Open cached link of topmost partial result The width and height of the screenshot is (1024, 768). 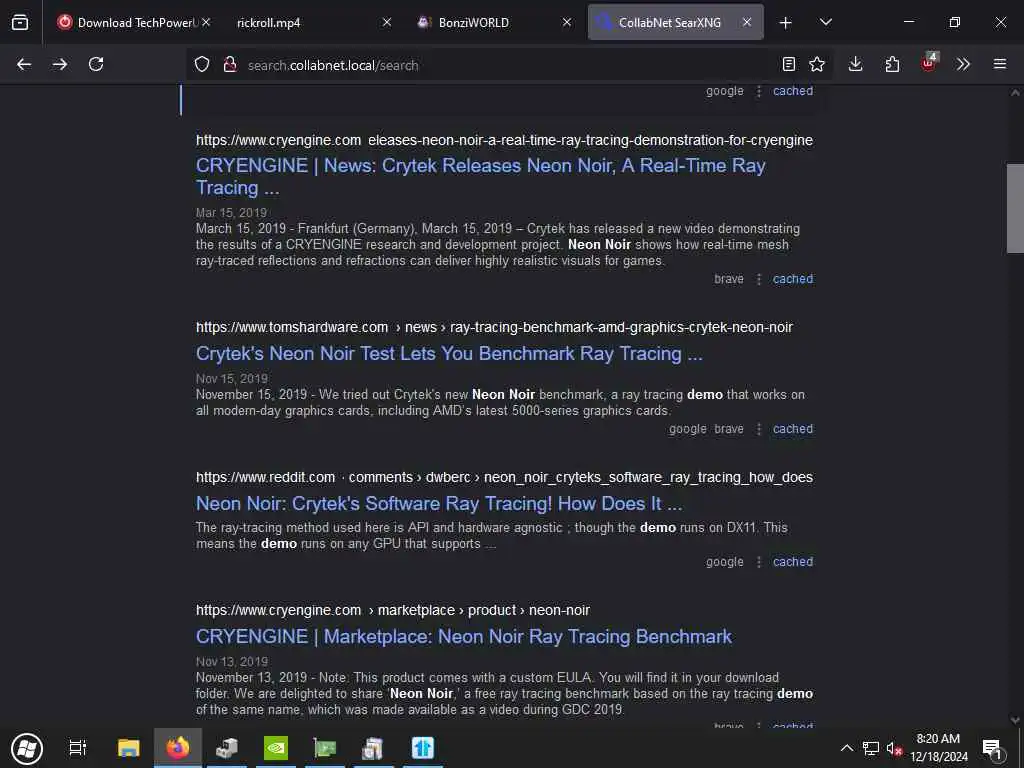(x=793, y=91)
